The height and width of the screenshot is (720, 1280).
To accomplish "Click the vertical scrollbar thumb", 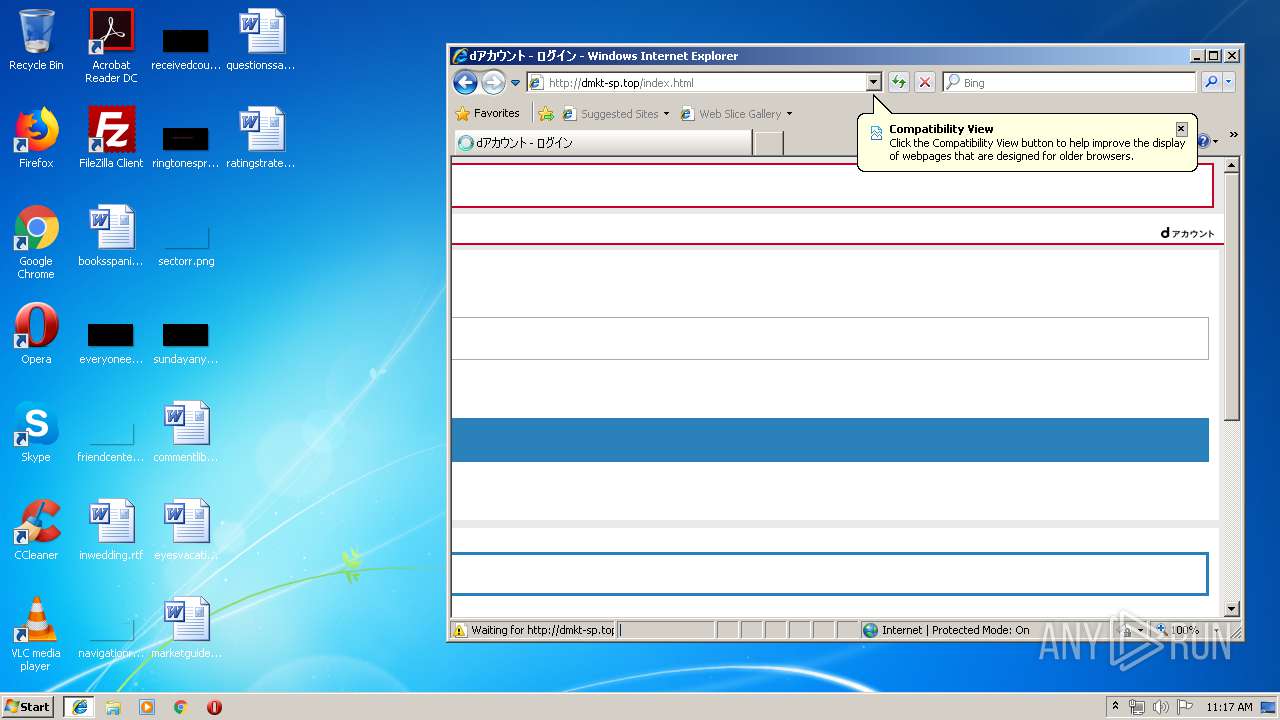I will click(x=1232, y=297).
